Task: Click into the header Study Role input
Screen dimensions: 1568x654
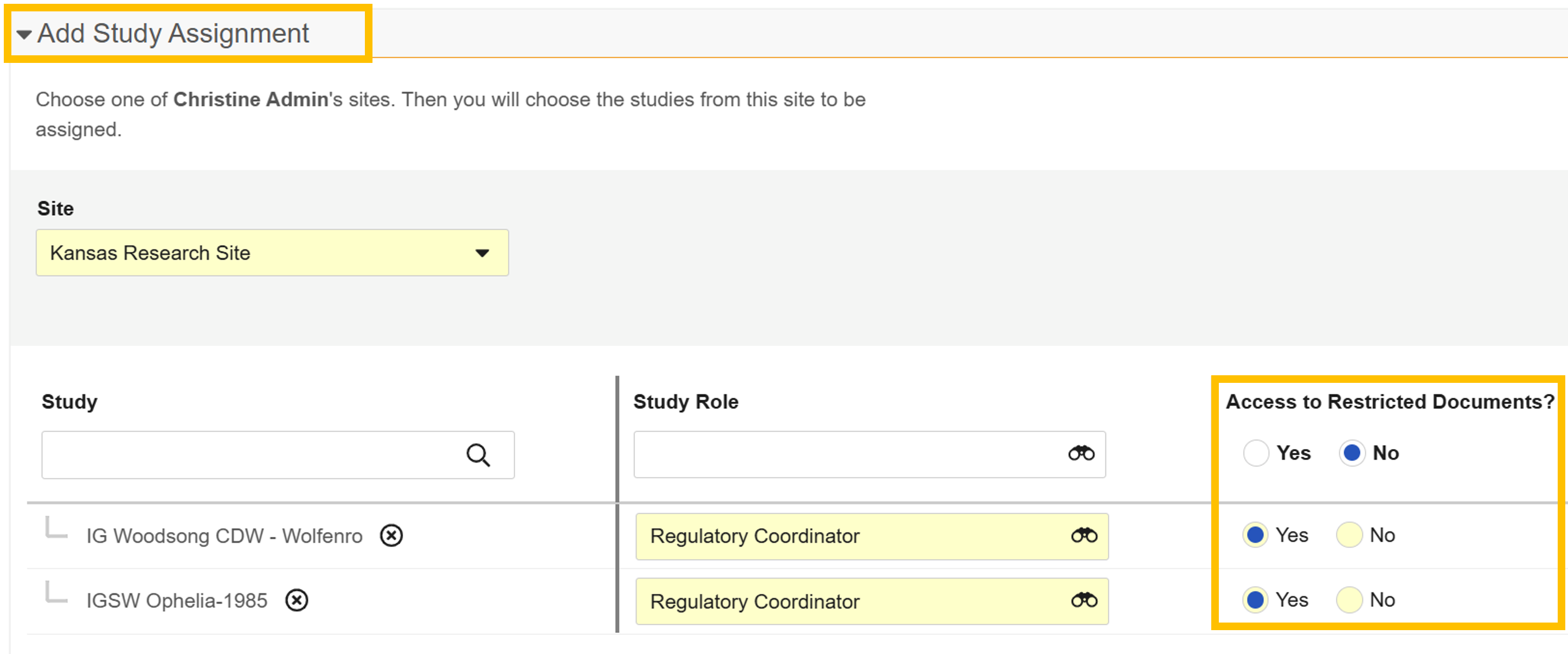Action: tap(846, 455)
